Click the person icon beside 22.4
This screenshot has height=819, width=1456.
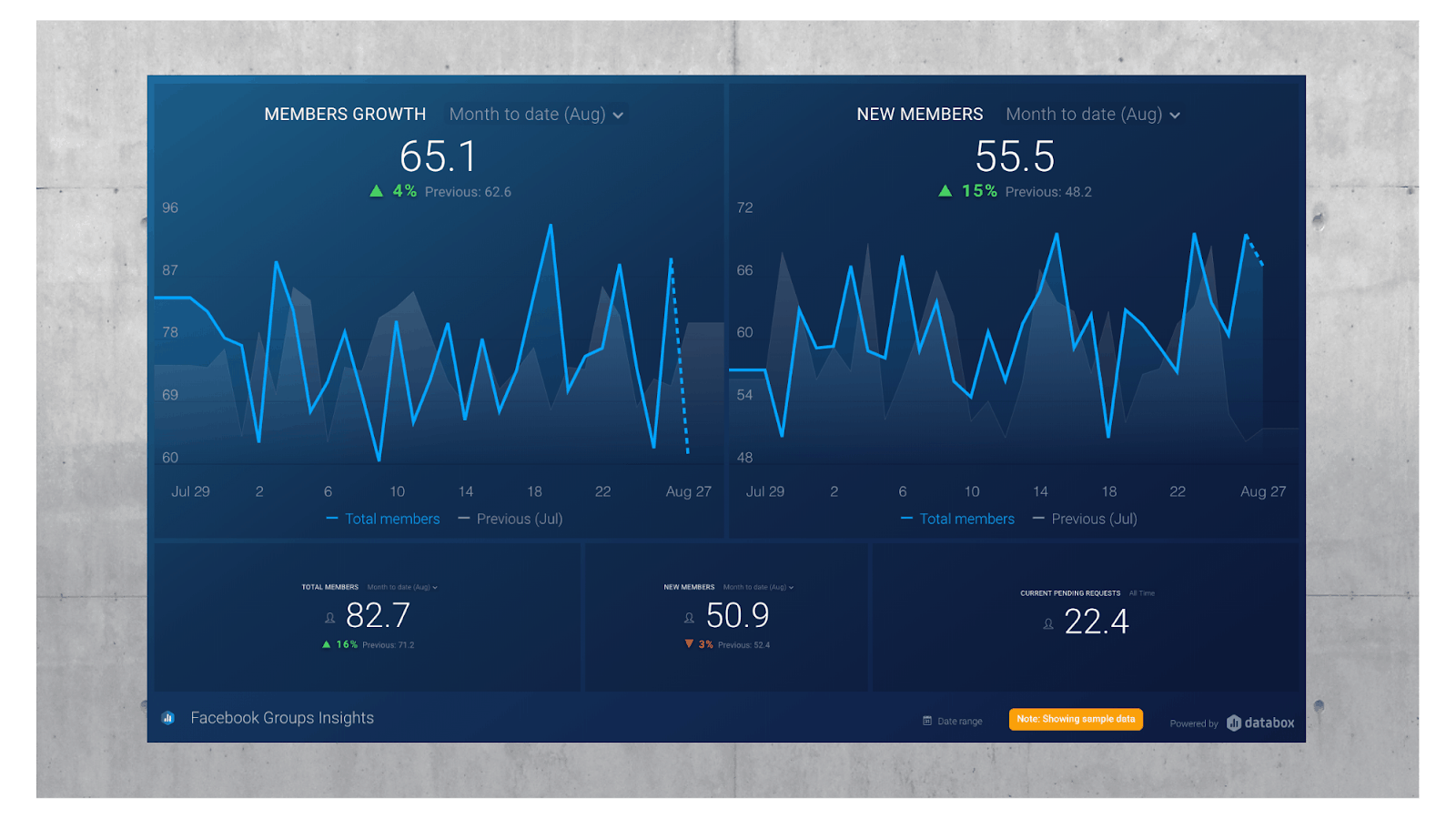coord(1048,624)
